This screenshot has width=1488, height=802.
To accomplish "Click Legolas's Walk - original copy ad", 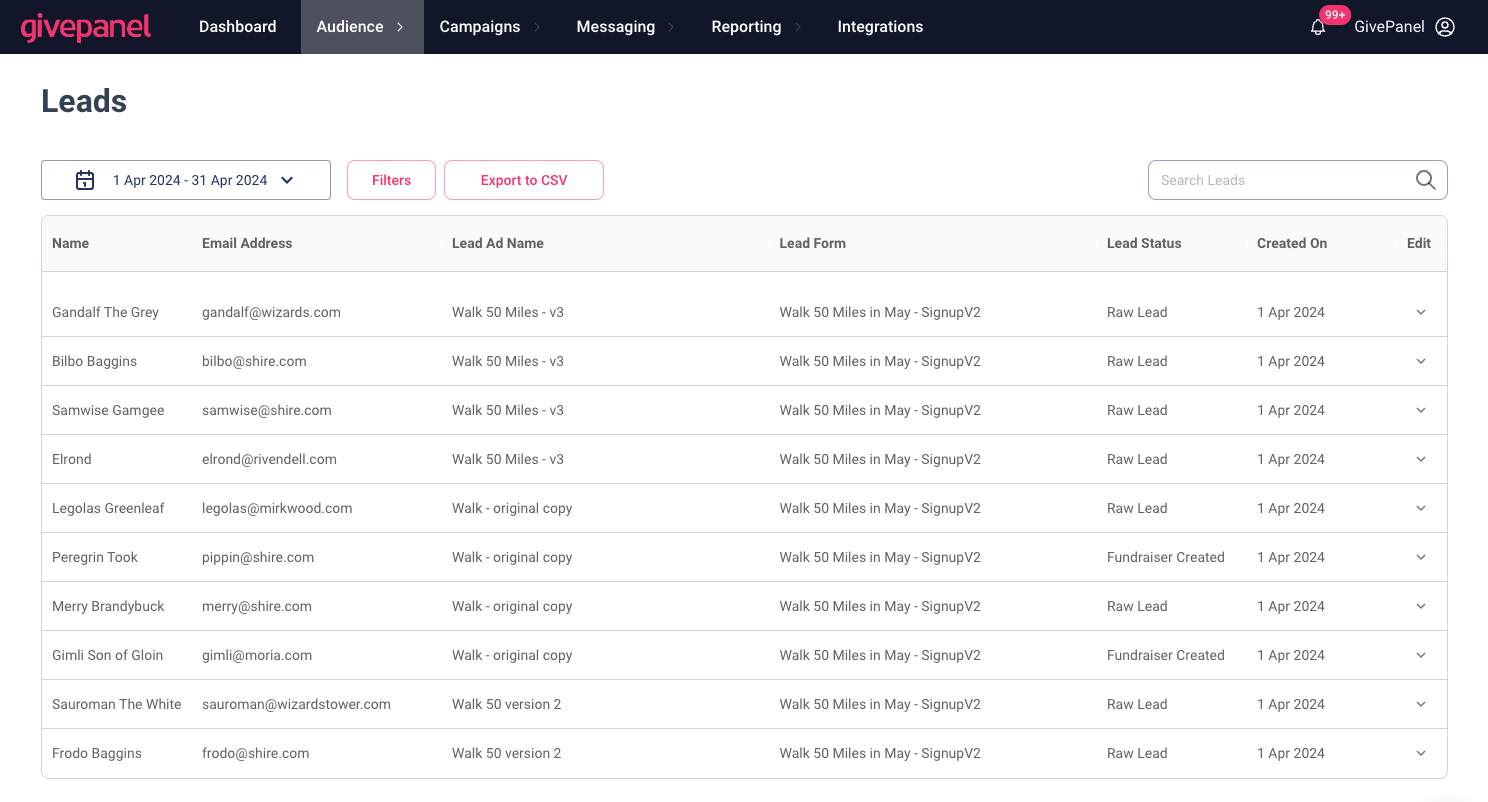I will point(512,508).
